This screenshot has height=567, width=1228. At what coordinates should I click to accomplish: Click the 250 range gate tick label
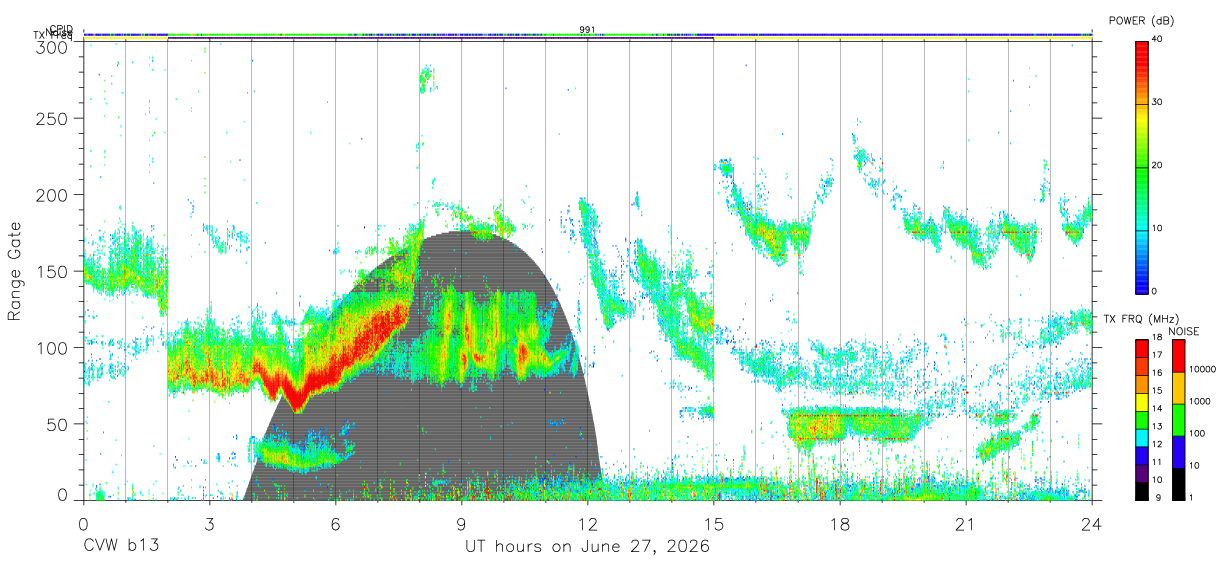pos(52,118)
